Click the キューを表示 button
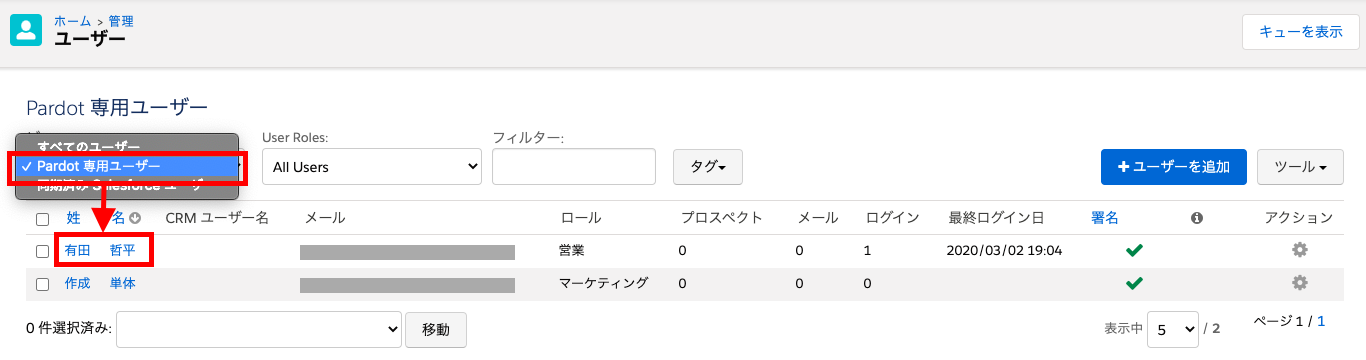Image resolution: width=1366 pixels, height=360 pixels. coord(1301,32)
